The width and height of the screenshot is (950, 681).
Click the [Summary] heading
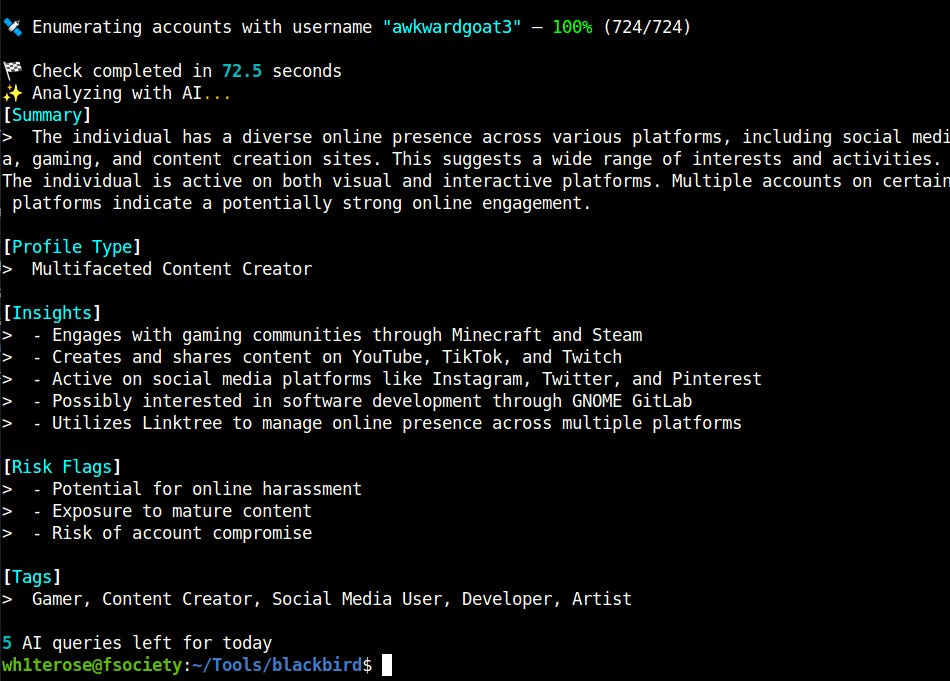pos(47,115)
